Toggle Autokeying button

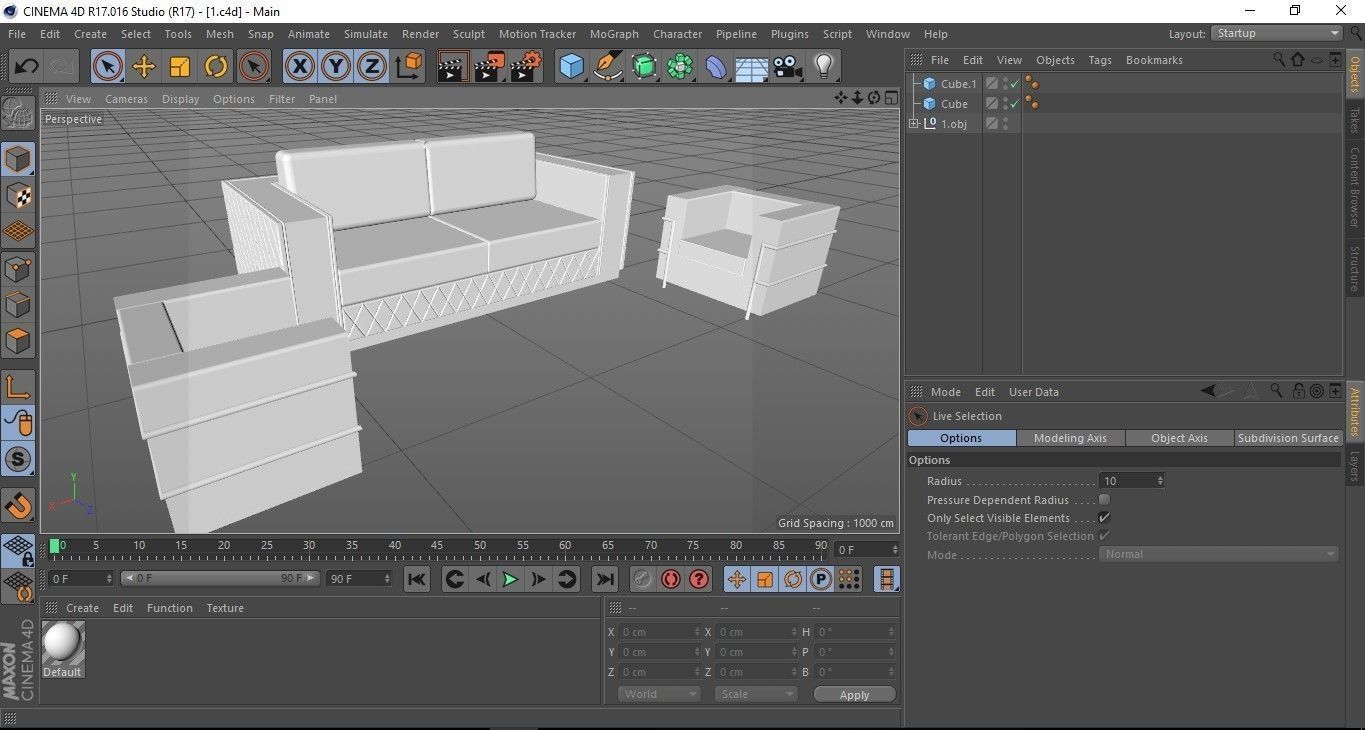671,579
